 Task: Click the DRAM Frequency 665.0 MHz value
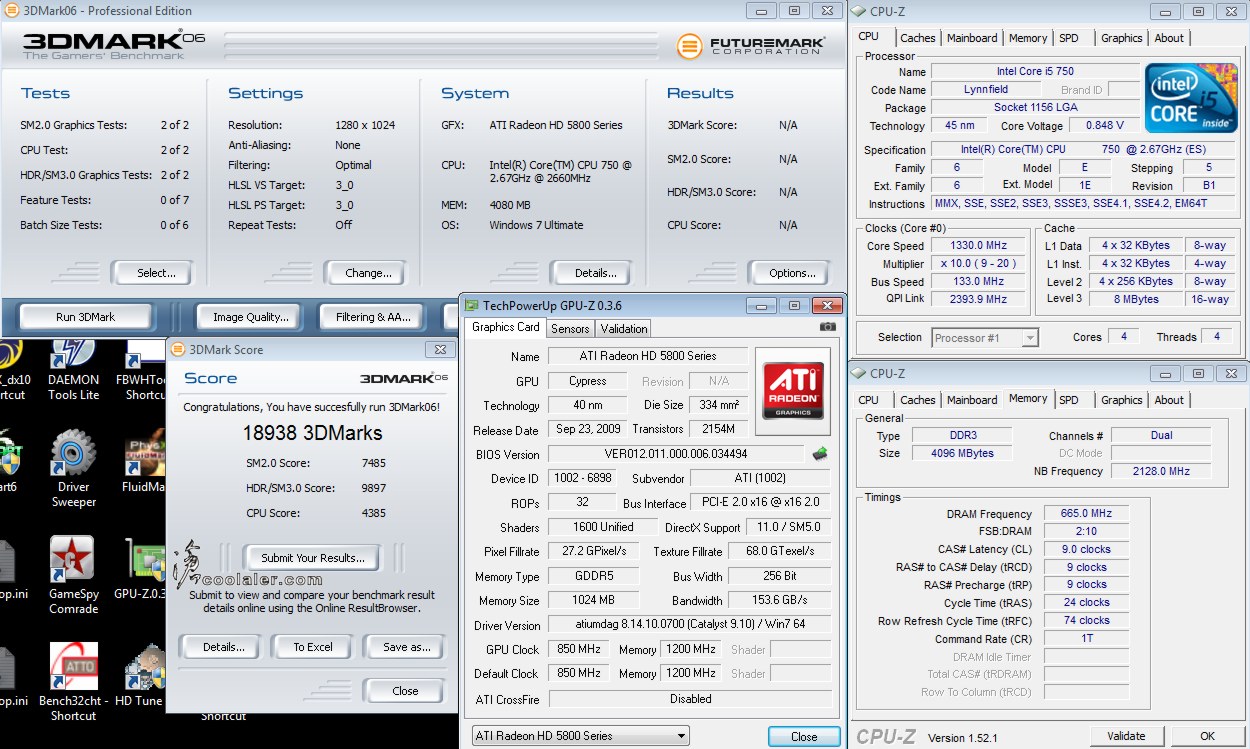click(x=1086, y=513)
